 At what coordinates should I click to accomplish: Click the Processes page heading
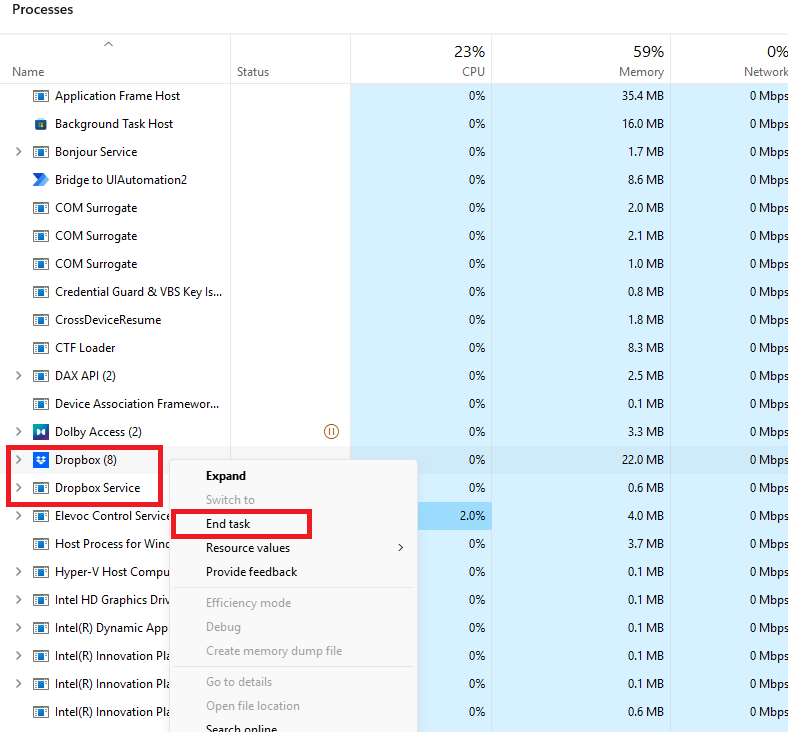(x=43, y=10)
